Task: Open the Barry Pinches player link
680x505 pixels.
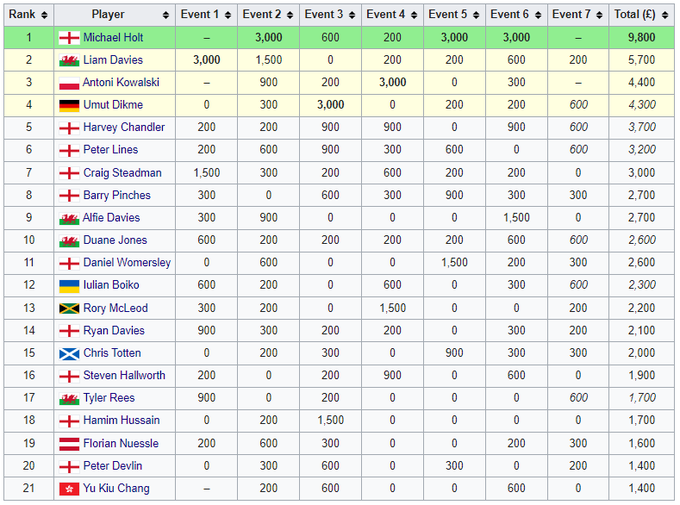Action: click(118, 195)
